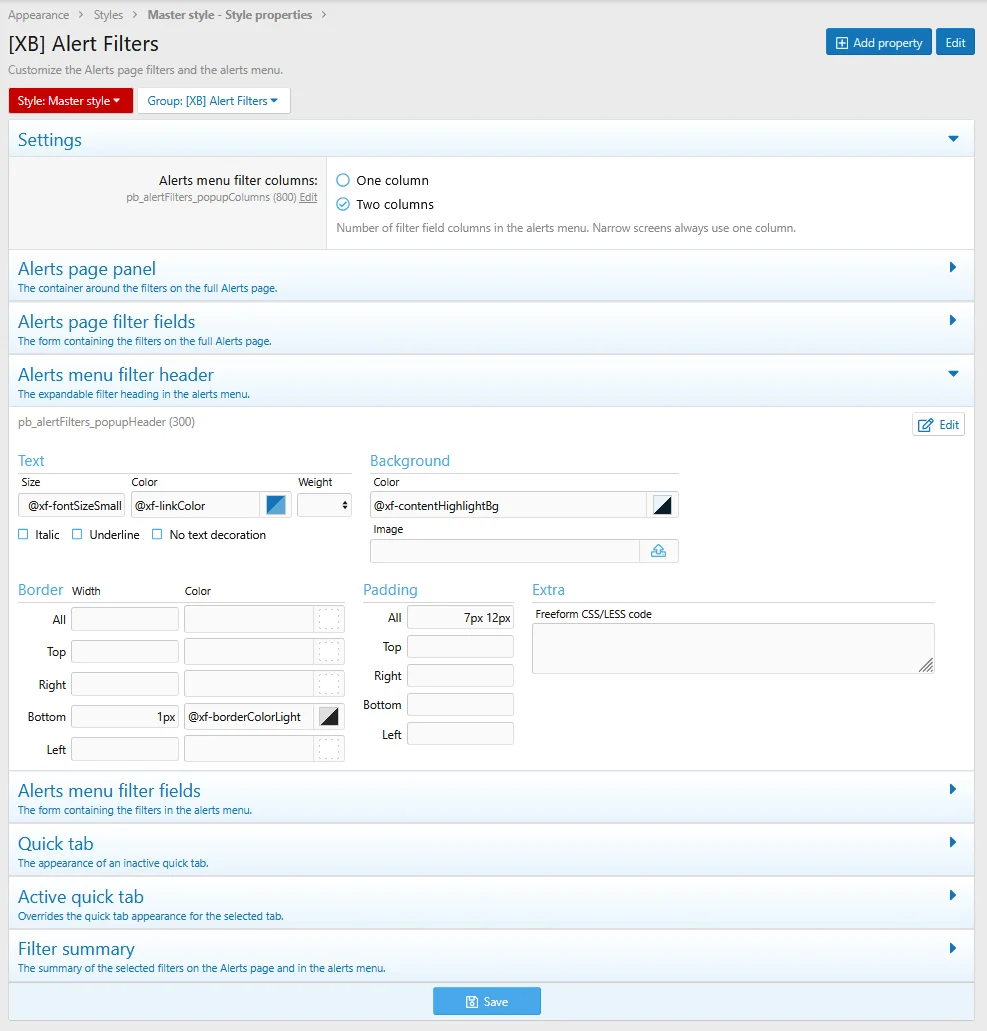The image size is (987, 1031).
Task: Open Master style - Style properties breadcrumb
Action: (x=229, y=14)
